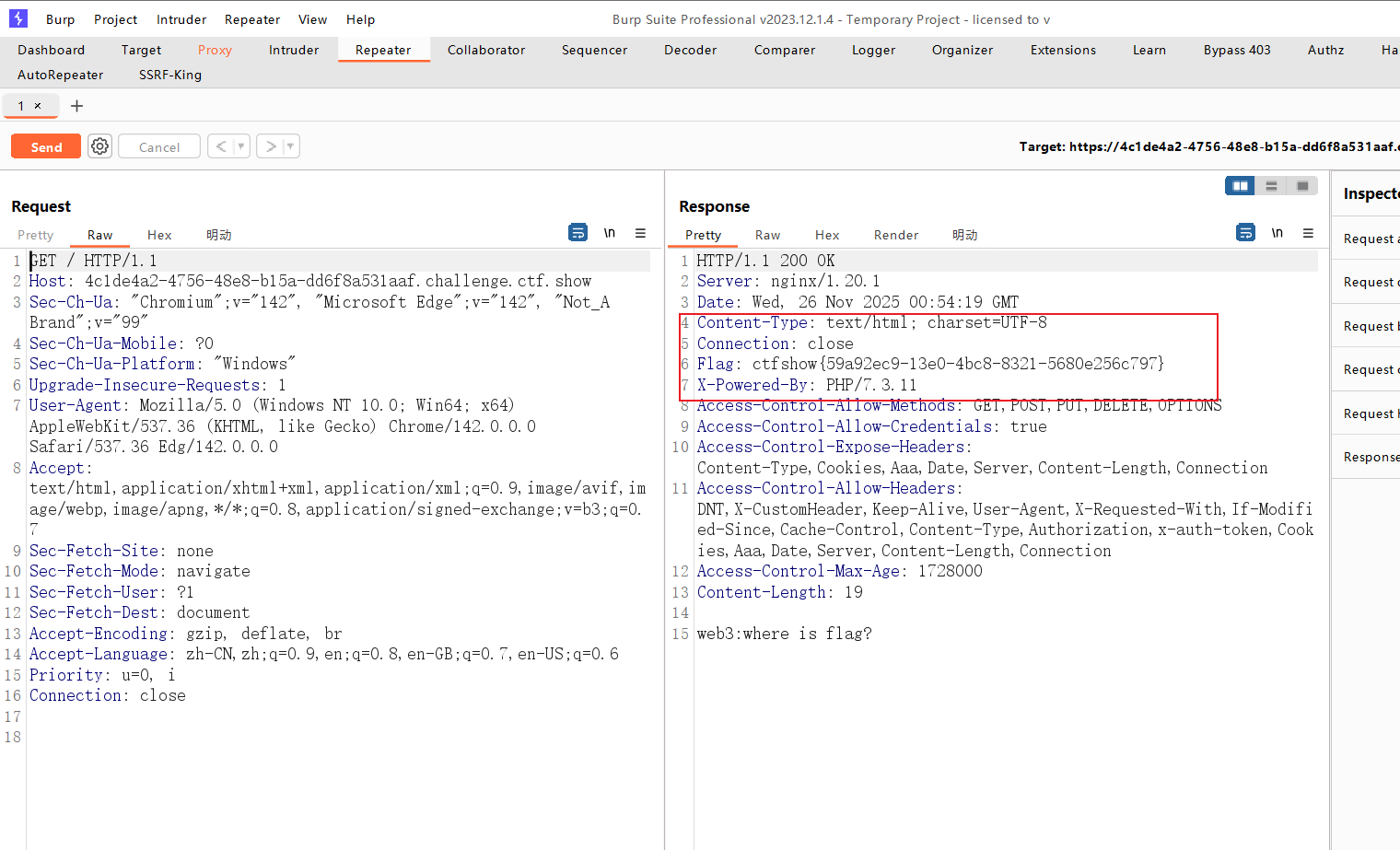Viewport: 1400px width, 850px height.
Task: Click the Cancel button
Action: 159,146
